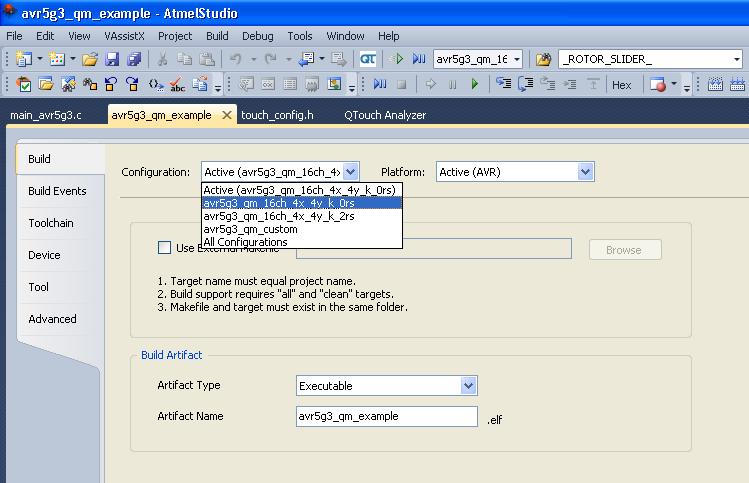
Task: Open the File menu
Action: (14, 36)
